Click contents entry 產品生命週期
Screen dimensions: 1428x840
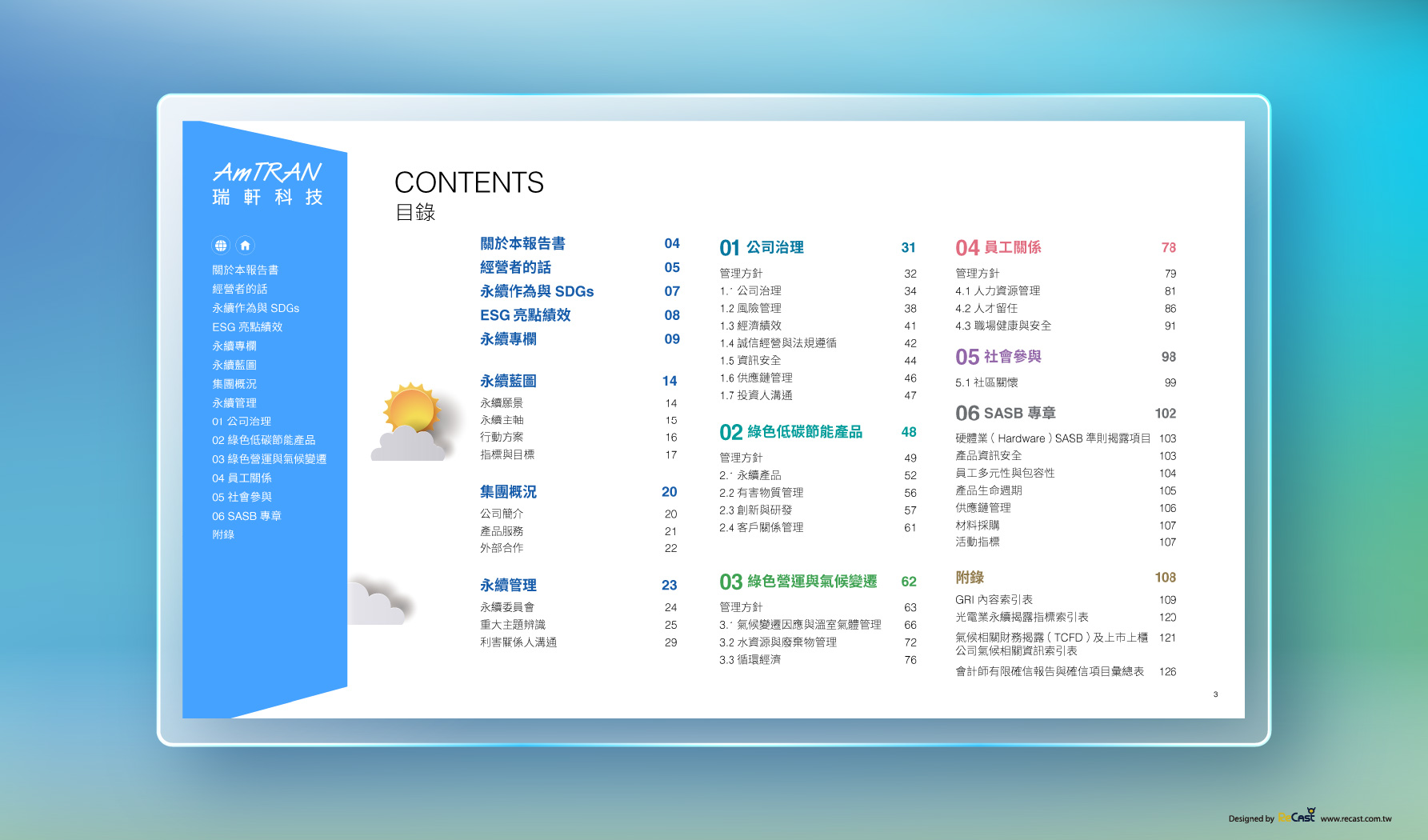[988, 490]
